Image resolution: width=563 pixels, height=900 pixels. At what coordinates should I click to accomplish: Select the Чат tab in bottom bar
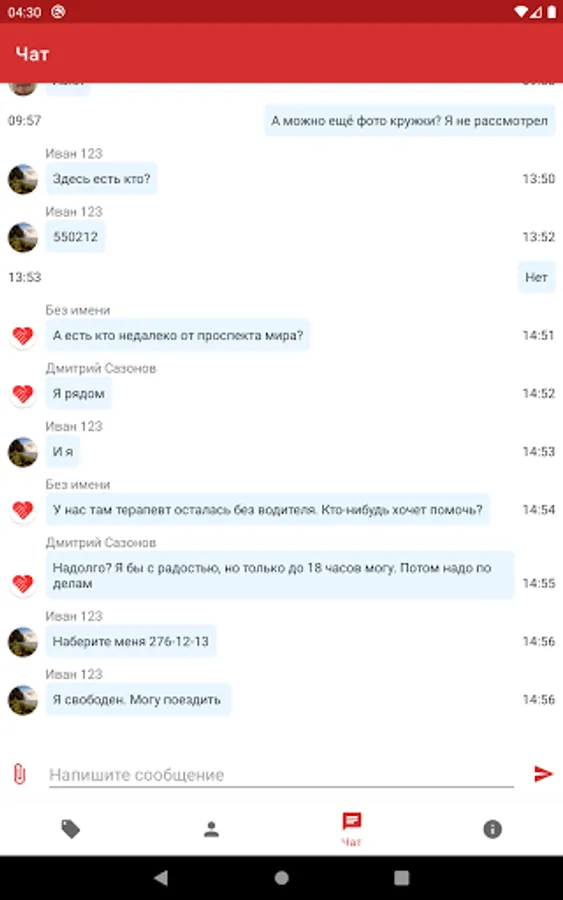click(351, 829)
